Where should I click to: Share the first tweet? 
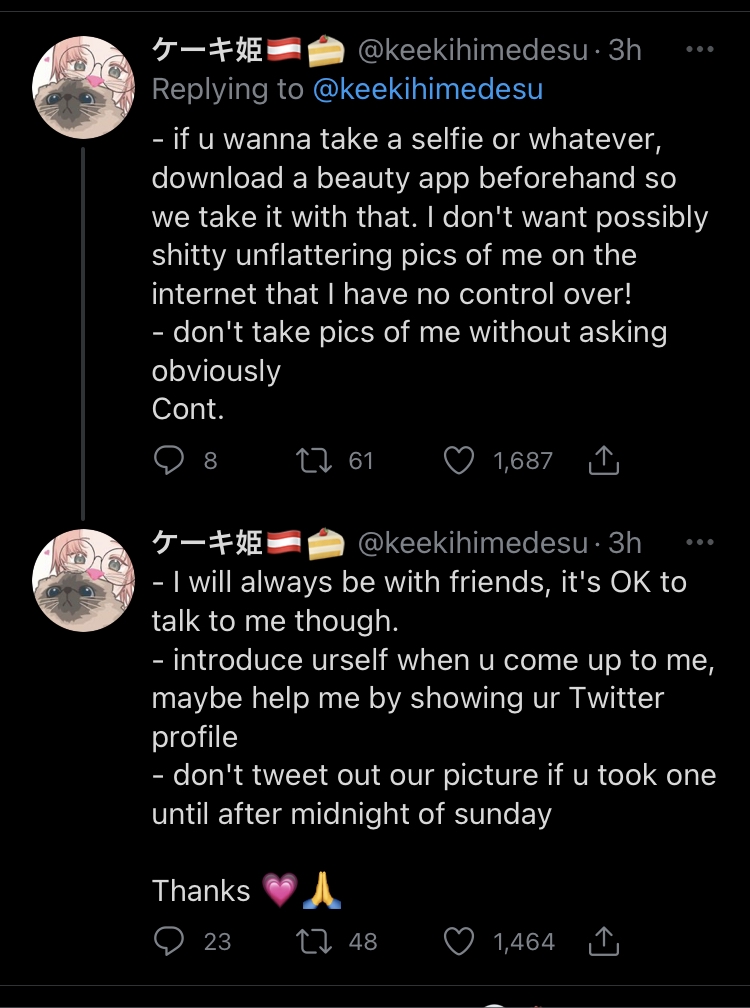point(604,460)
